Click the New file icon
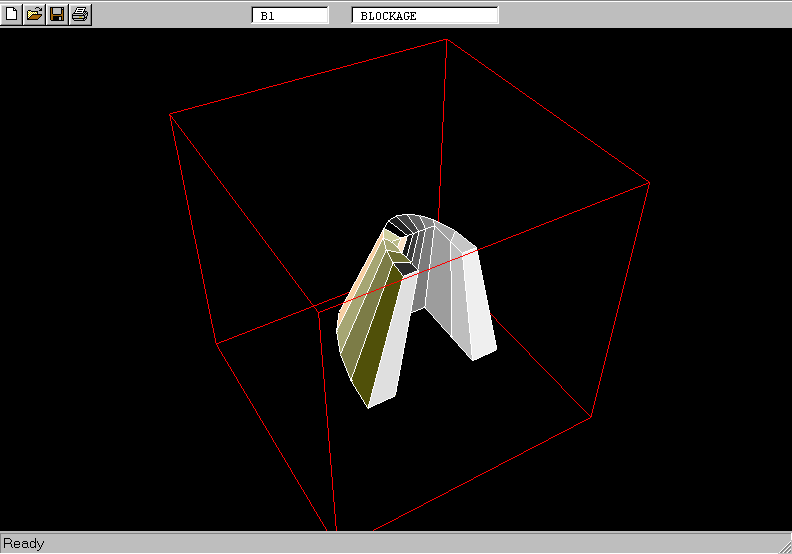The height and width of the screenshot is (554, 792). [x=12, y=14]
